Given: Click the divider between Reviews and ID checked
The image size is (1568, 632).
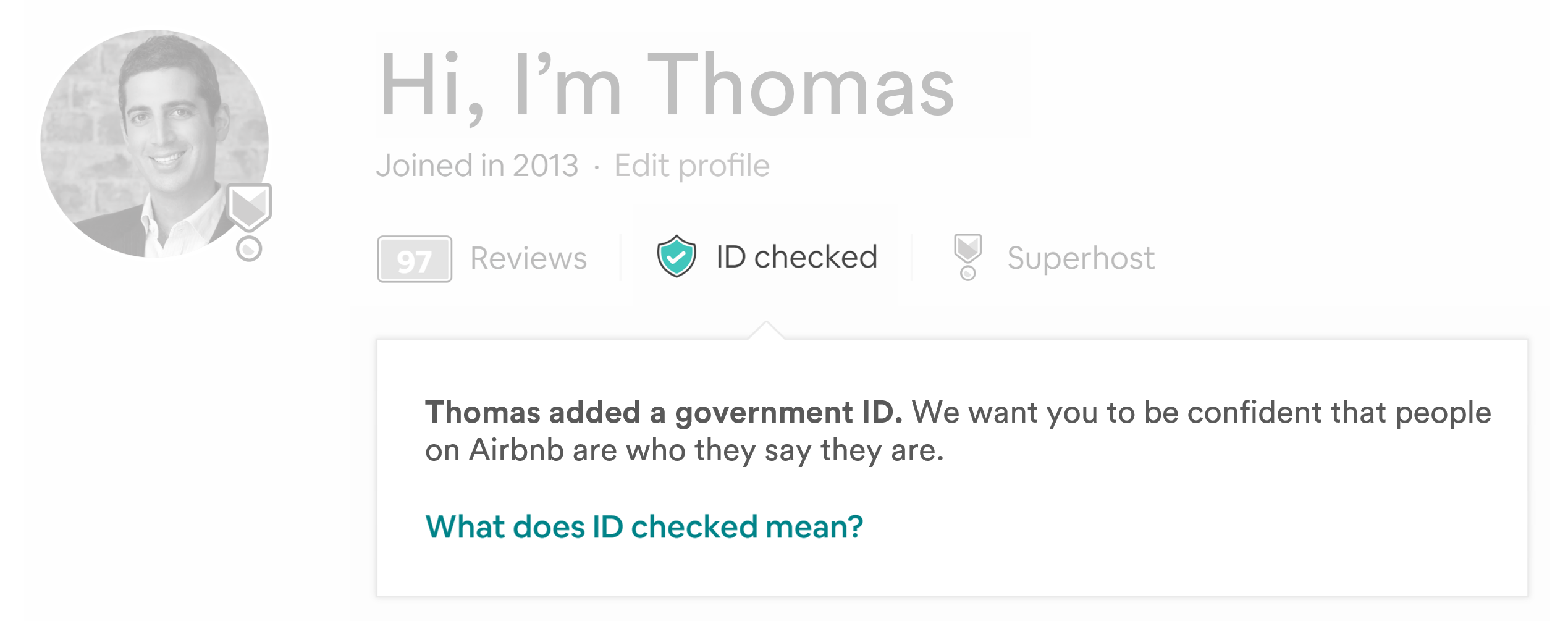Looking at the screenshot, I should coord(621,258).
